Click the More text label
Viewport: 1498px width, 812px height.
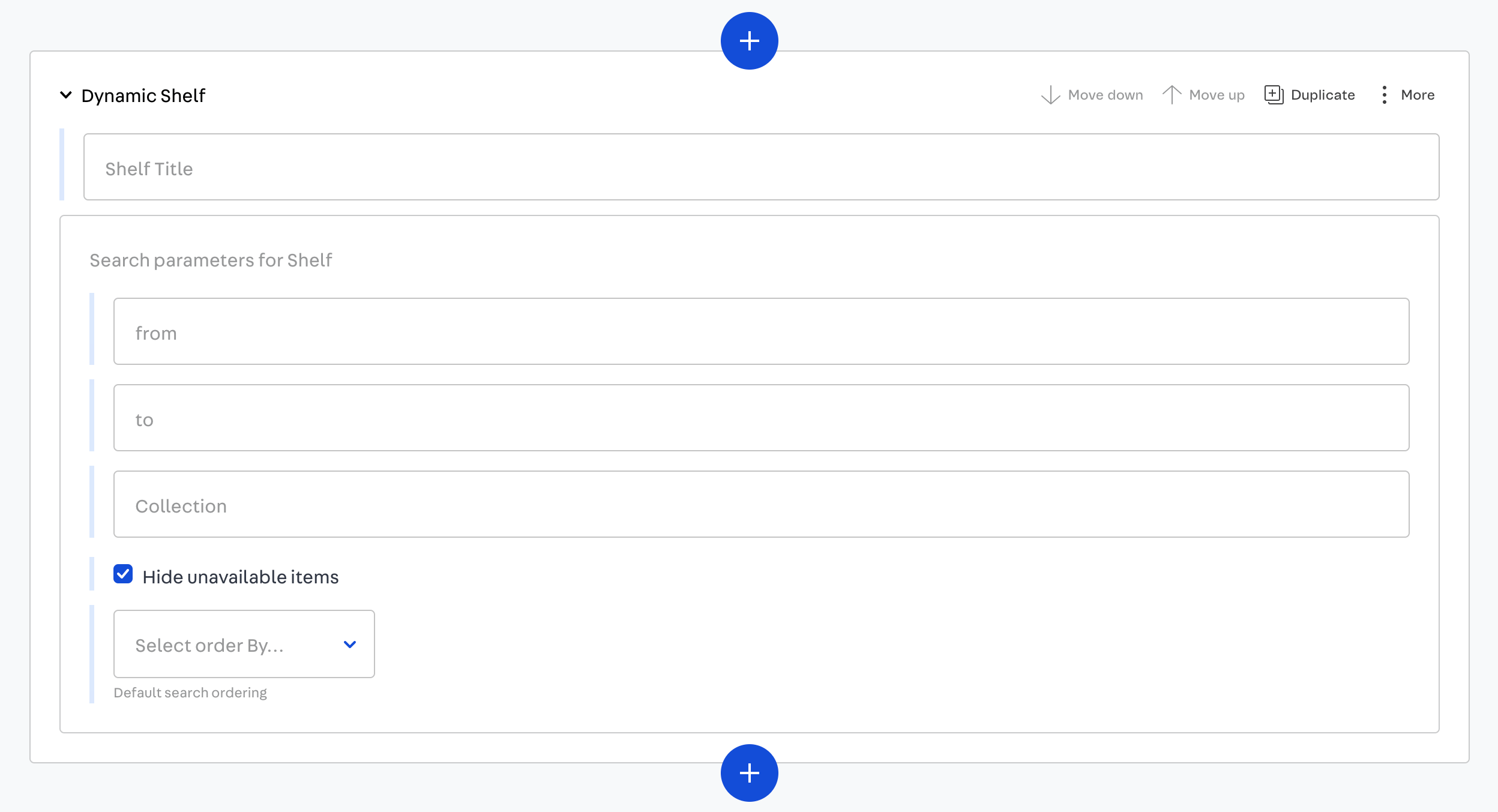point(1418,95)
